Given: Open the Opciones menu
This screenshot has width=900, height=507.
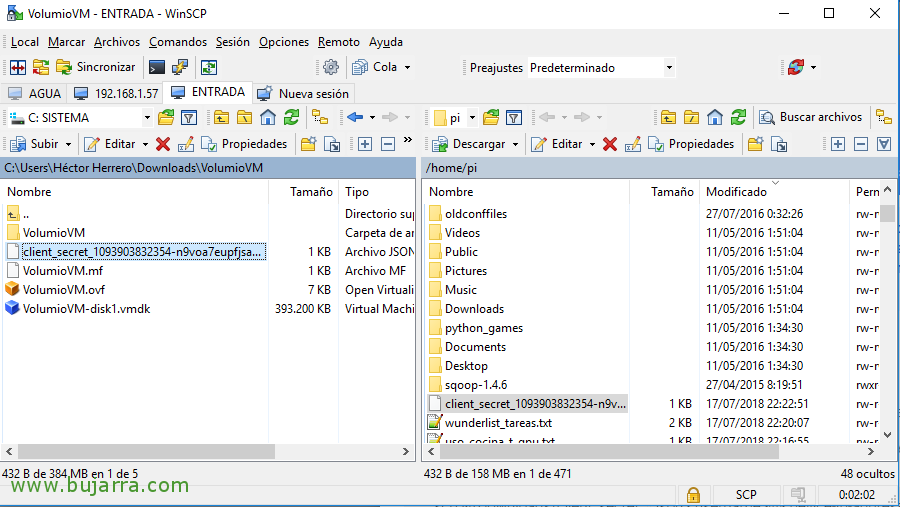Looking at the screenshot, I should (284, 42).
